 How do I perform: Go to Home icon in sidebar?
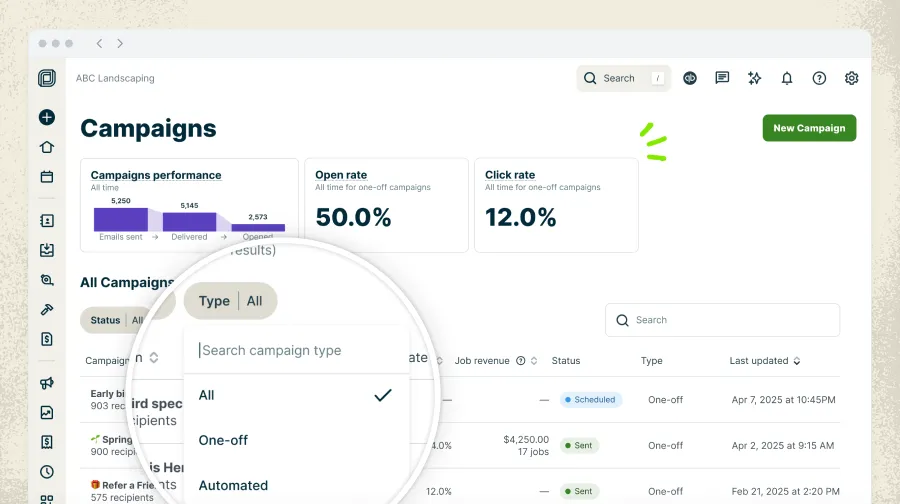47,147
